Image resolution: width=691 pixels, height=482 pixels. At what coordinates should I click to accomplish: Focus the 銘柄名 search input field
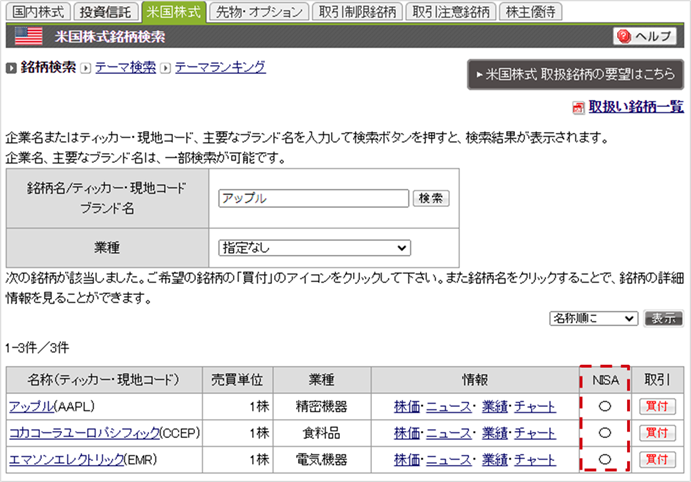(314, 198)
